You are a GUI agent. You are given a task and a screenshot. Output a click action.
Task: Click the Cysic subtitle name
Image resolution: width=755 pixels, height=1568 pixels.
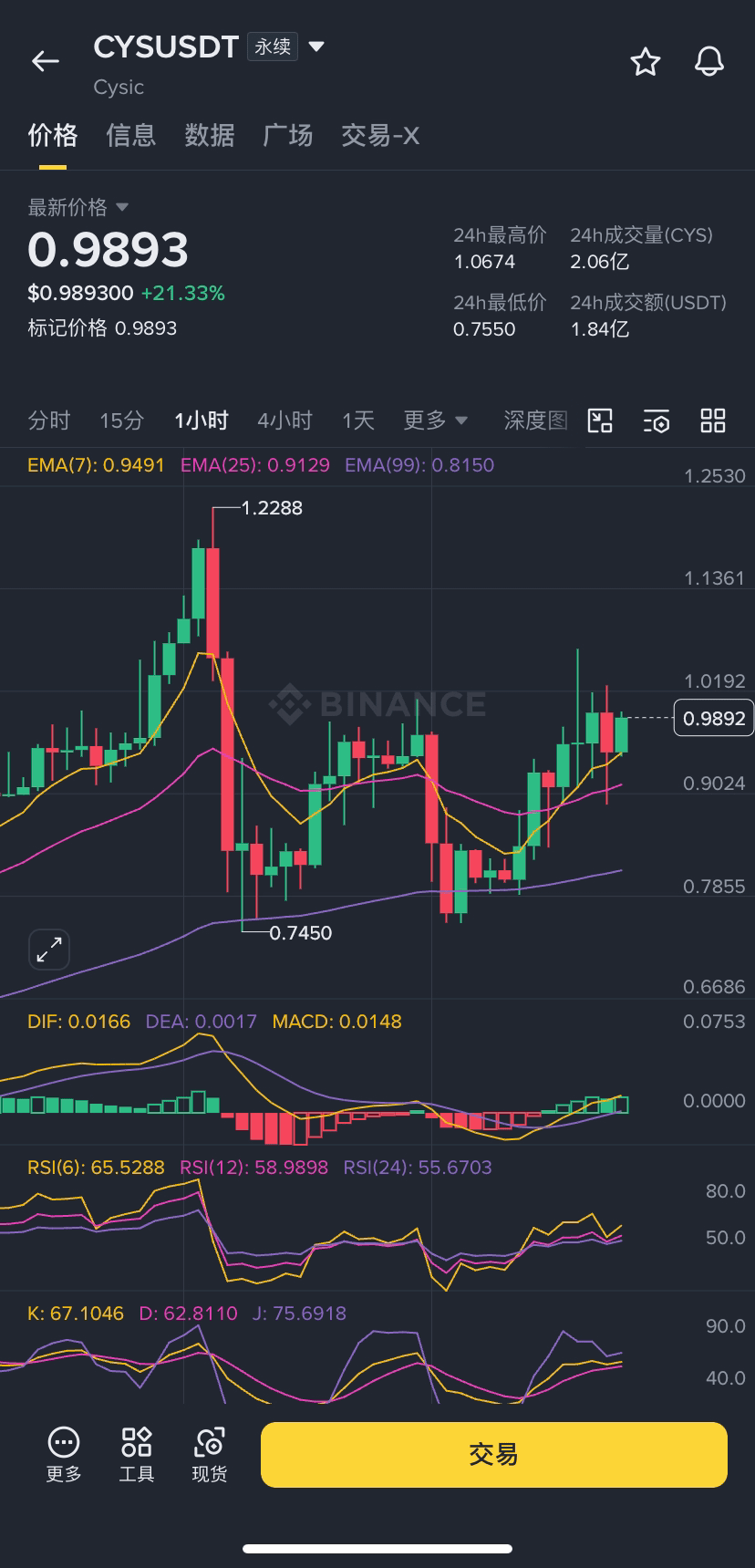(x=119, y=88)
